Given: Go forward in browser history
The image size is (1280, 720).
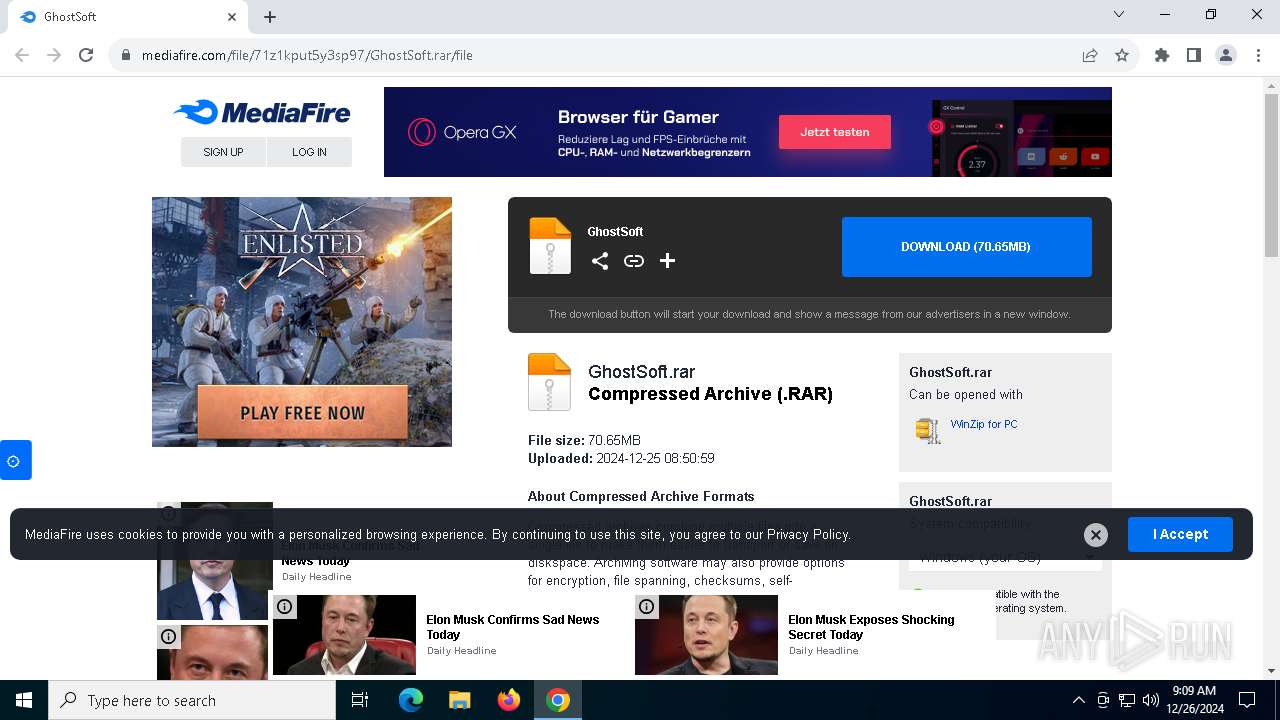Looking at the screenshot, I should (x=54, y=55).
